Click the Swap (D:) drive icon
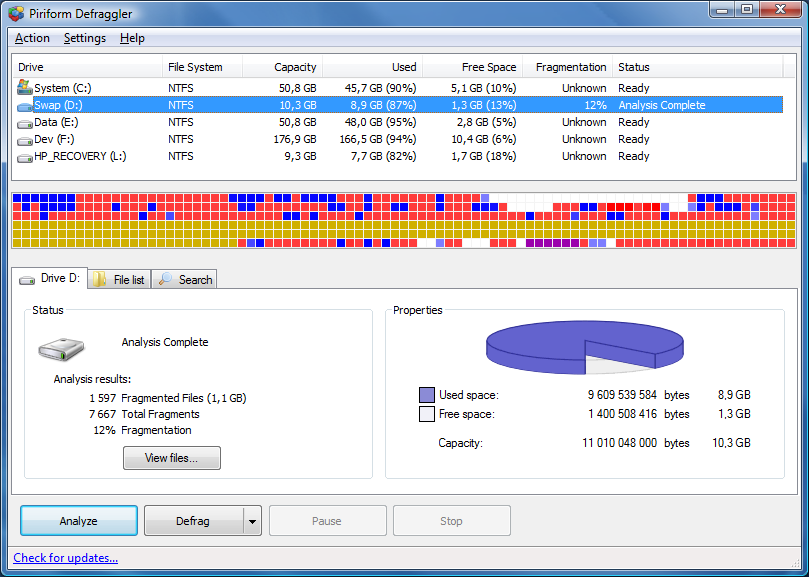Screen dimensions: 809x577 click(x=24, y=107)
